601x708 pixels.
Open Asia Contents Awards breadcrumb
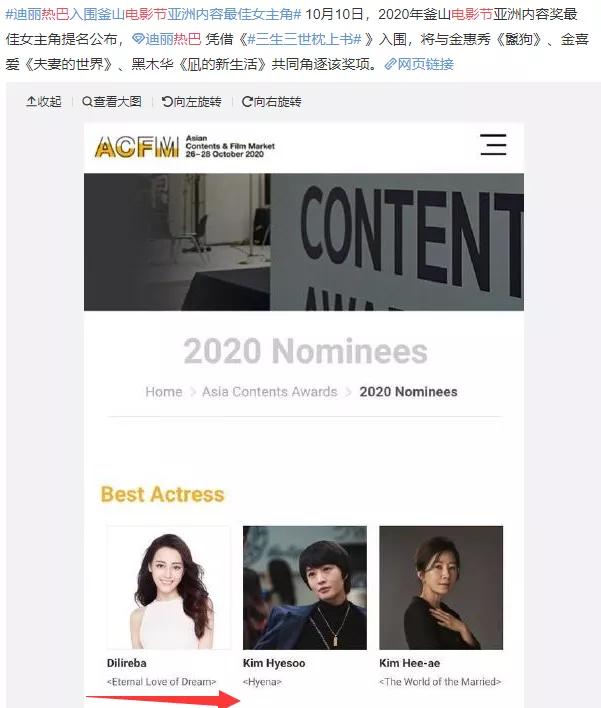pyautogui.click(x=270, y=391)
